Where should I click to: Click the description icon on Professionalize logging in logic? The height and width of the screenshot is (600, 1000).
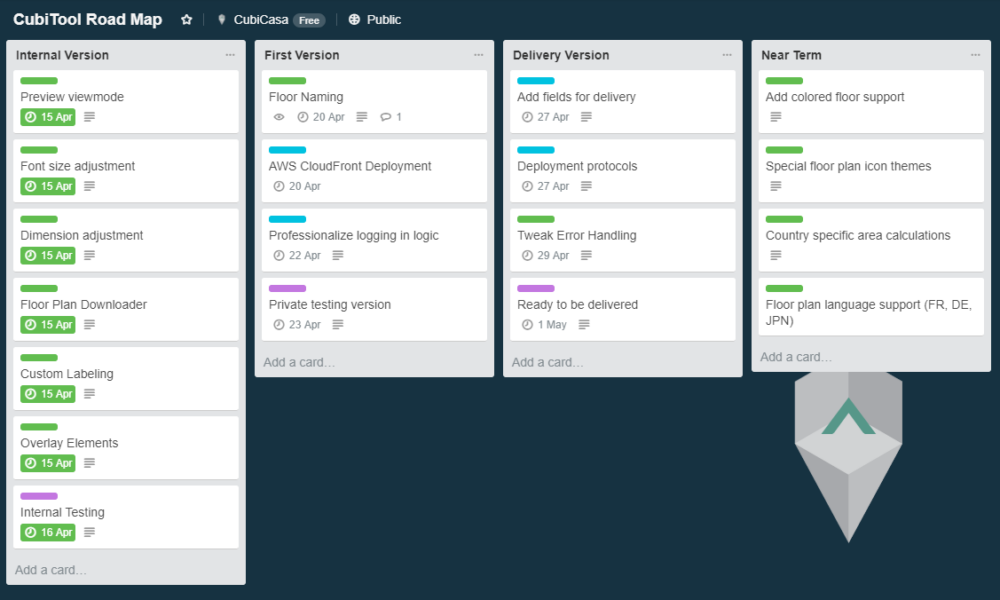338,255
